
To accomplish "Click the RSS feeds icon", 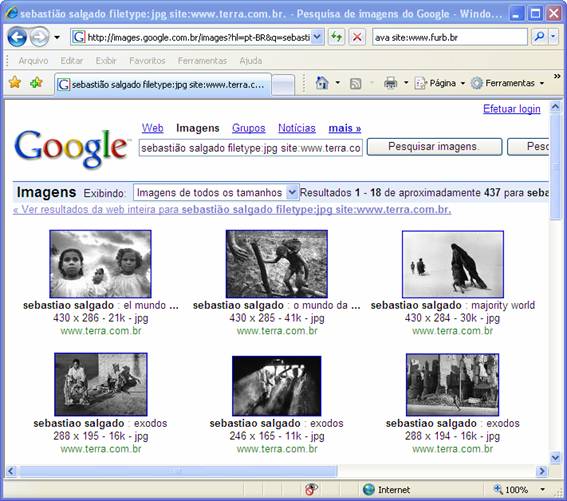I will click(x=355, y=84).
